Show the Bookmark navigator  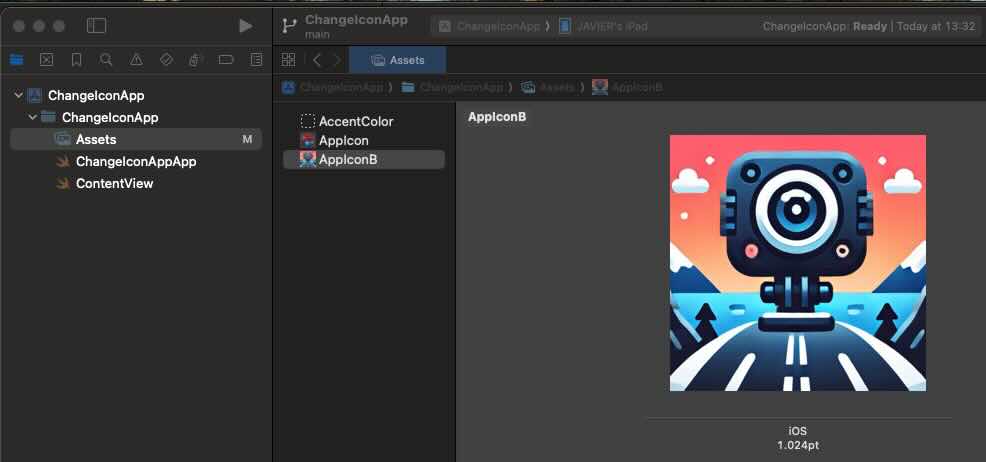point(76,60)
